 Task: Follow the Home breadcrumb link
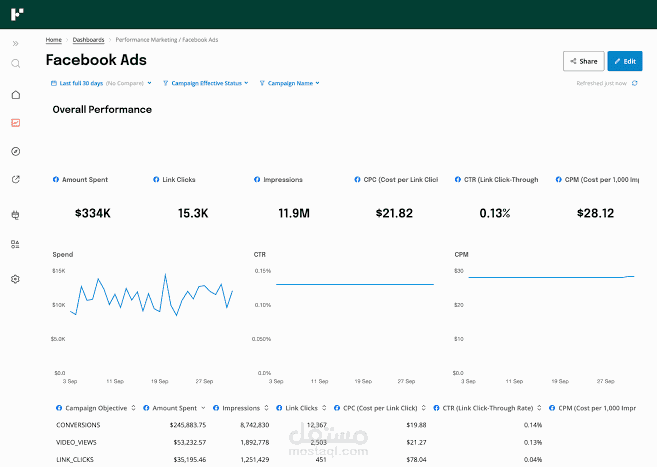point(54,40)
